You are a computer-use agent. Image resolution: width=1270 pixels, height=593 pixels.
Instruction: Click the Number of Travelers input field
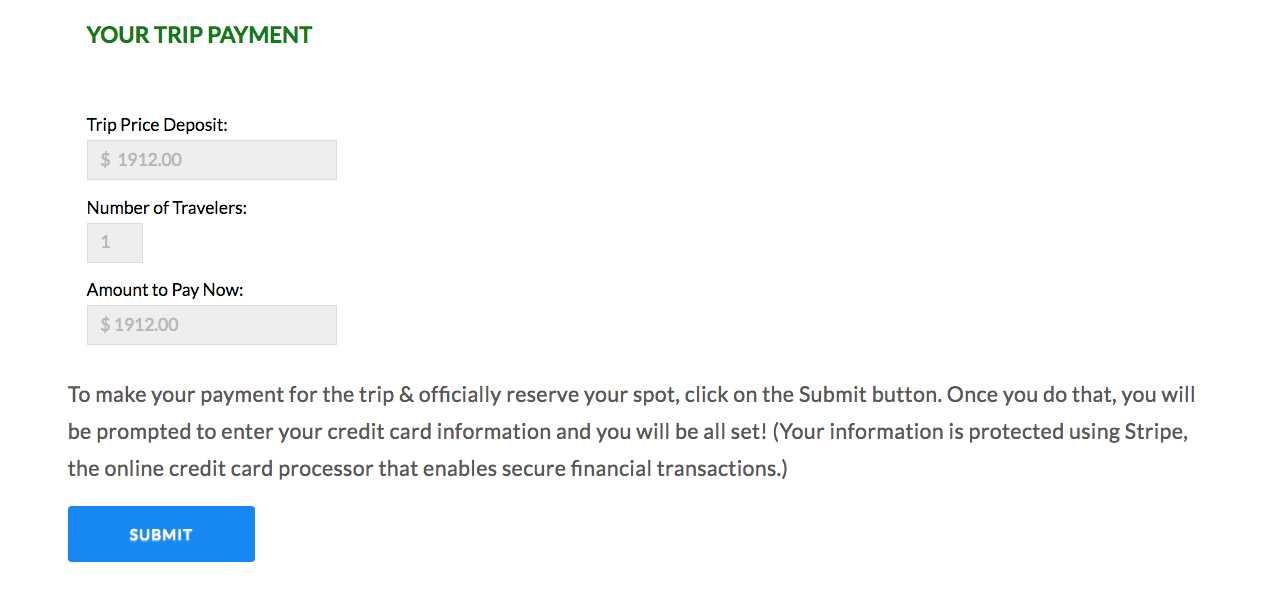coord(114,242)
